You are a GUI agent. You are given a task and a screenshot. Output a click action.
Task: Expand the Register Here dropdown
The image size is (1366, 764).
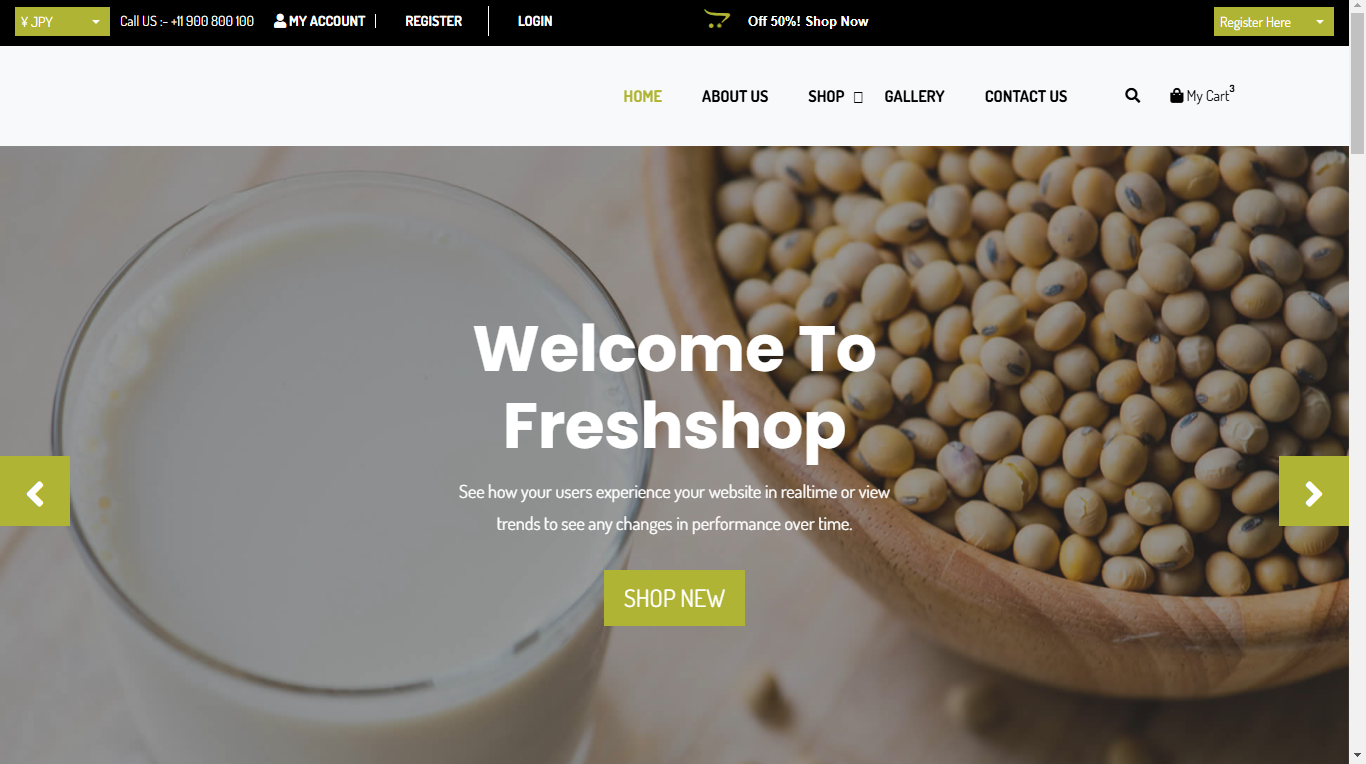pyautogui.click(x=1274, y=22)
